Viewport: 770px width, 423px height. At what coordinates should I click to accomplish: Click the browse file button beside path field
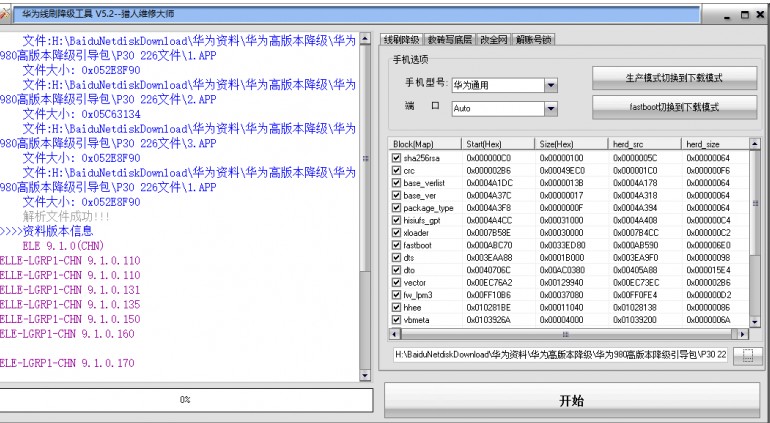click(747, 356)
